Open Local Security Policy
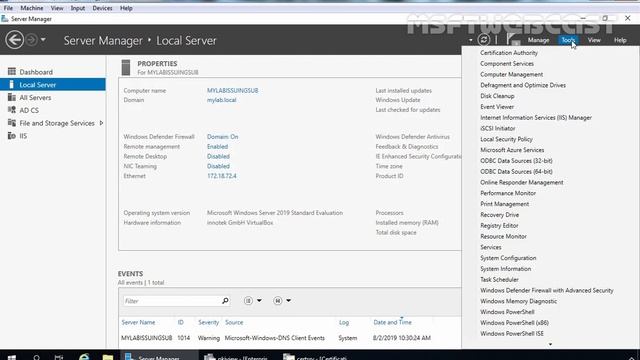Screen dimensions: 640x360 tap(507, 139)
